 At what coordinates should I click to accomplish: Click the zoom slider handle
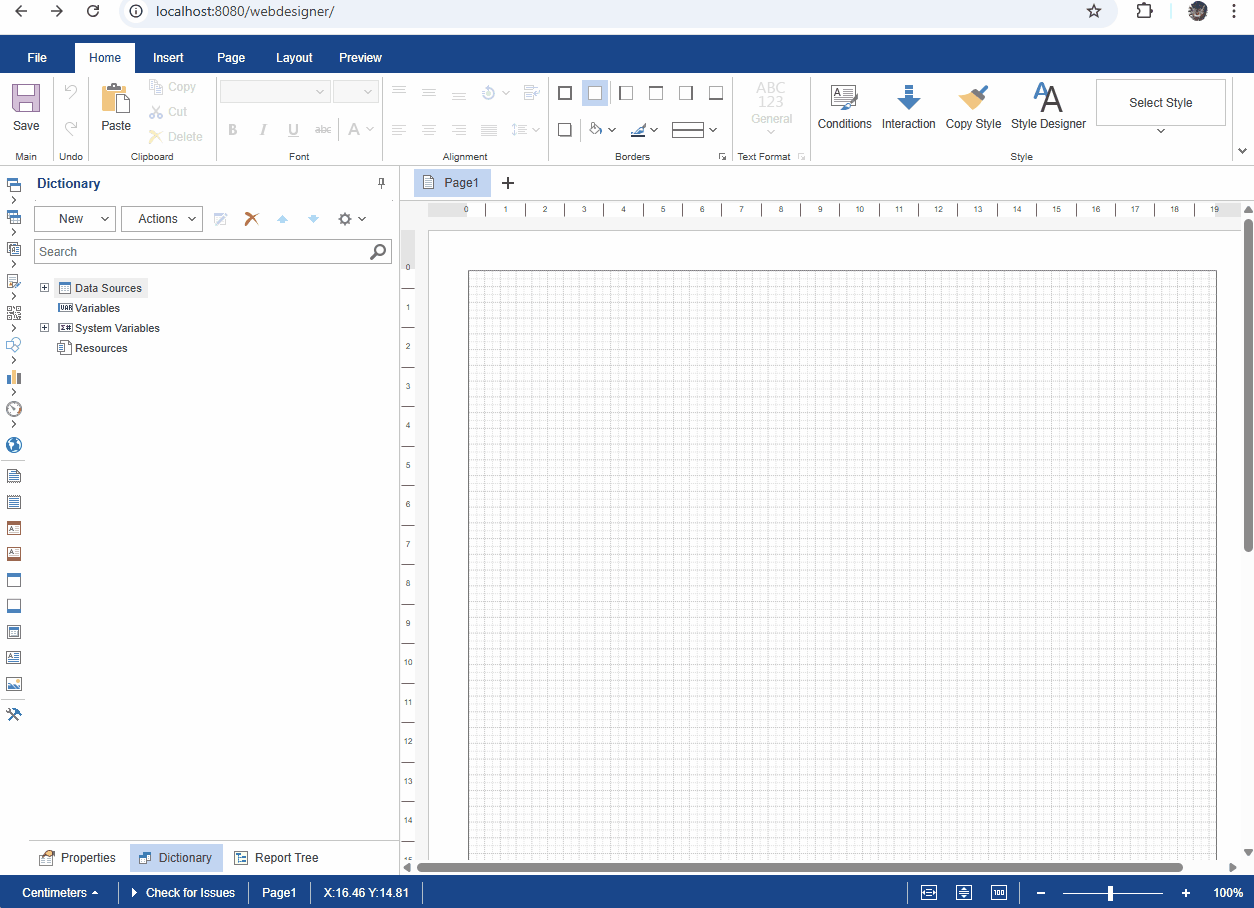[1110, 893]
